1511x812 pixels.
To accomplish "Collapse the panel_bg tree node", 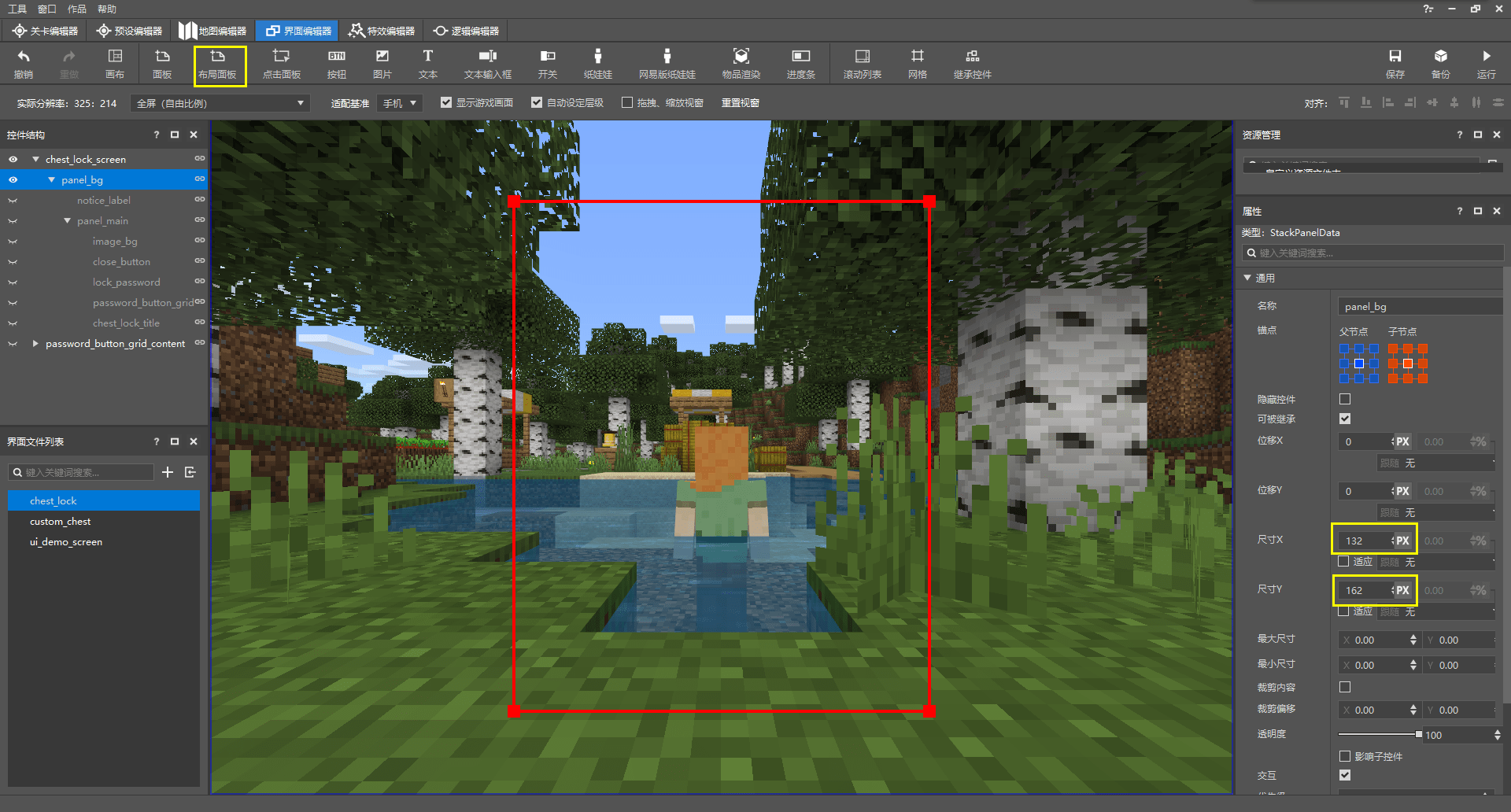I will (x=51, y=179).
